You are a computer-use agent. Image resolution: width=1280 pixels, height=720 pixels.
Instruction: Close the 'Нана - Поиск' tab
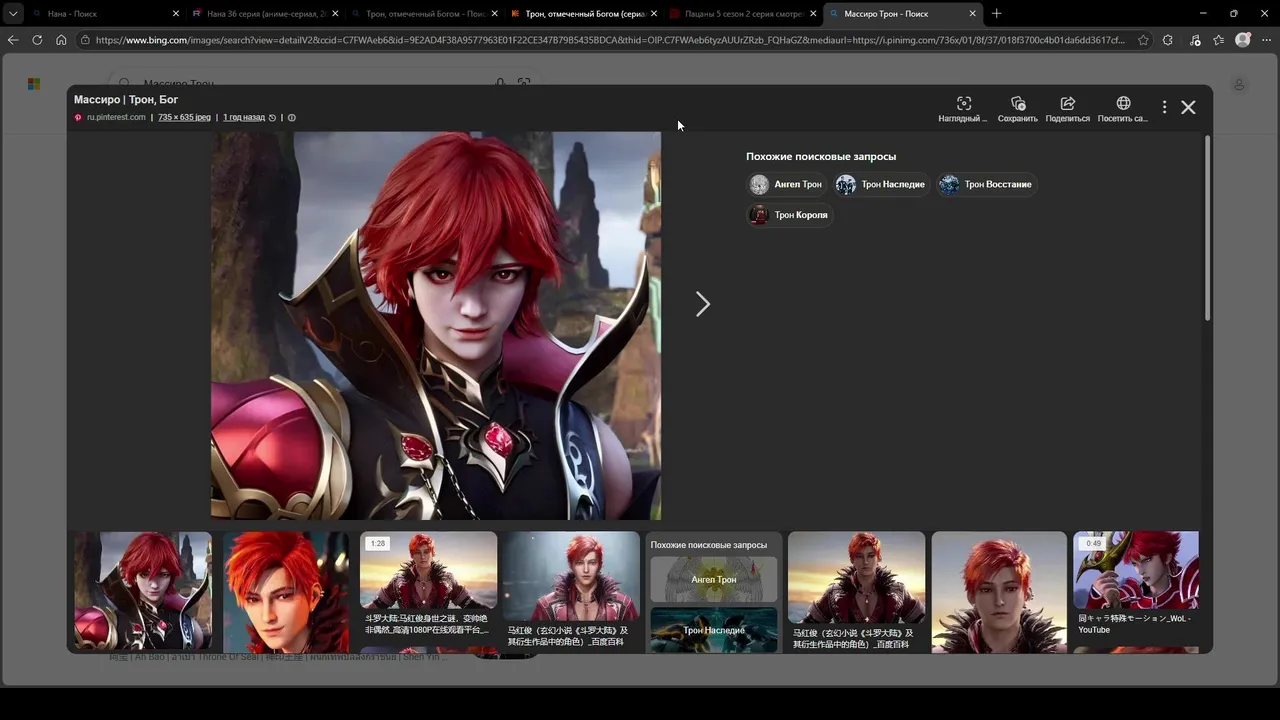click(176, 14)
